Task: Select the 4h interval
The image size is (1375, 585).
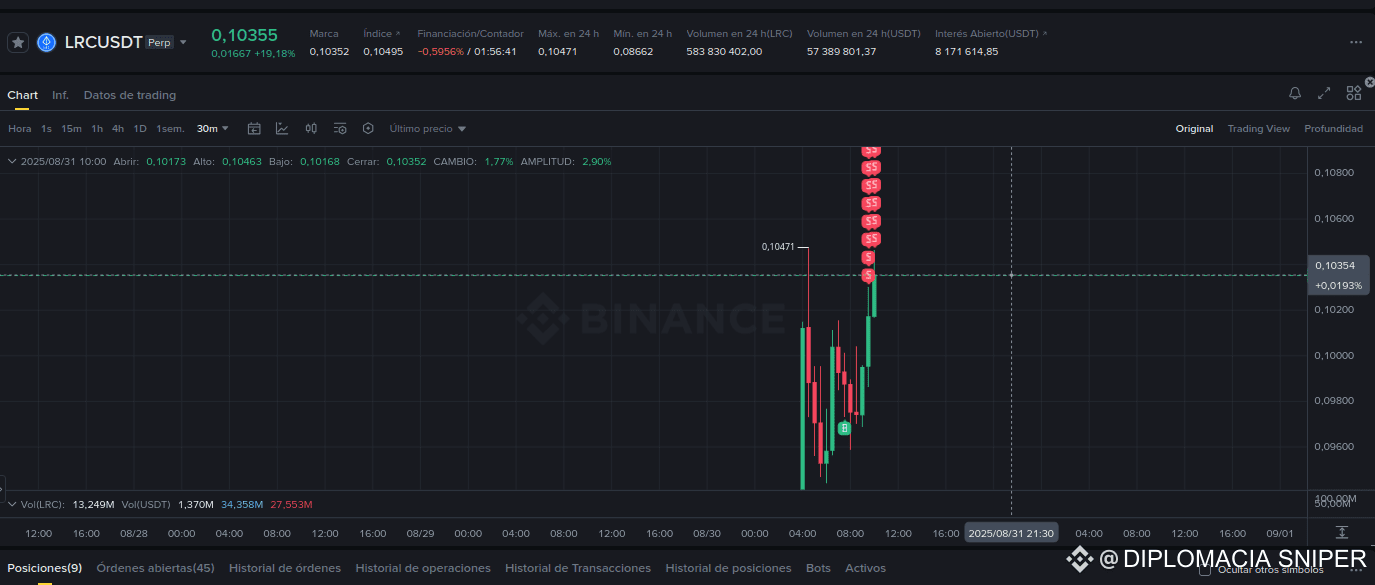Action: pyautogui.click(x=118, y=128)
